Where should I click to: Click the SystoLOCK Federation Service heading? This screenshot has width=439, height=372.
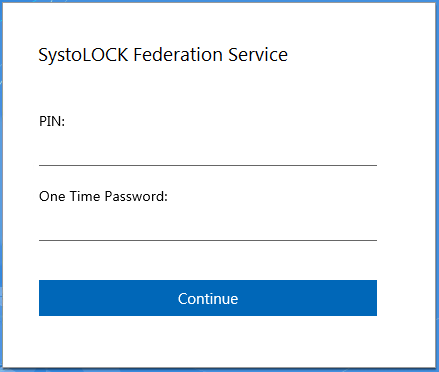163,55
